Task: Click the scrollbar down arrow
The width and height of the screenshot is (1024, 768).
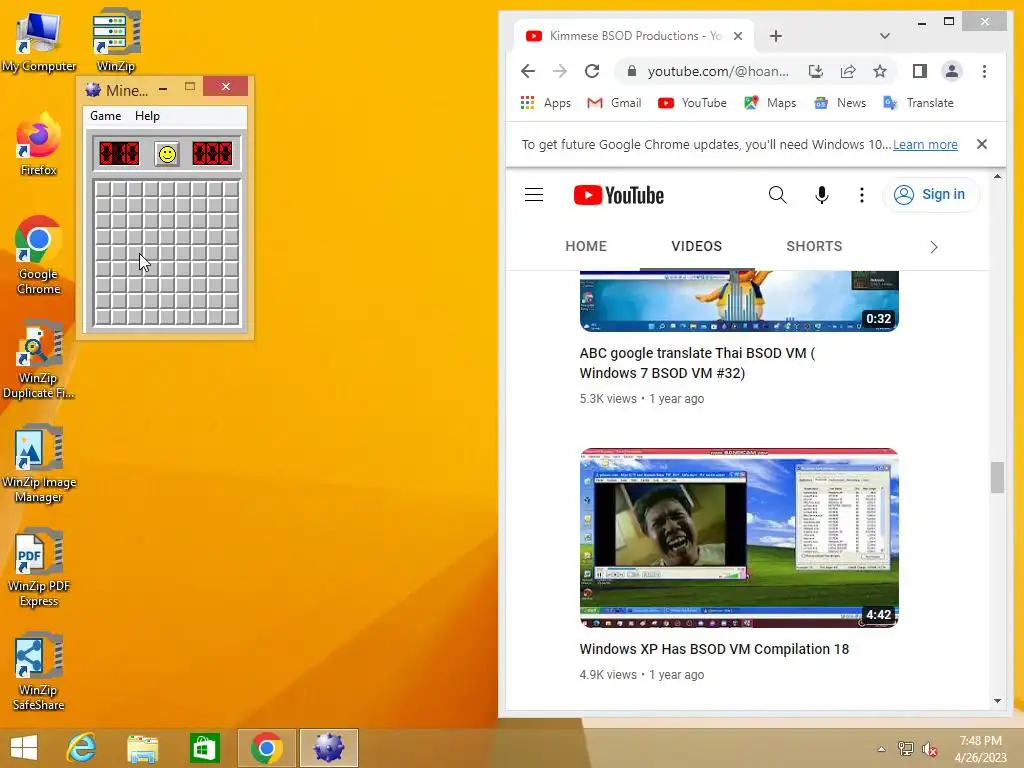Action: click(997, 701)
